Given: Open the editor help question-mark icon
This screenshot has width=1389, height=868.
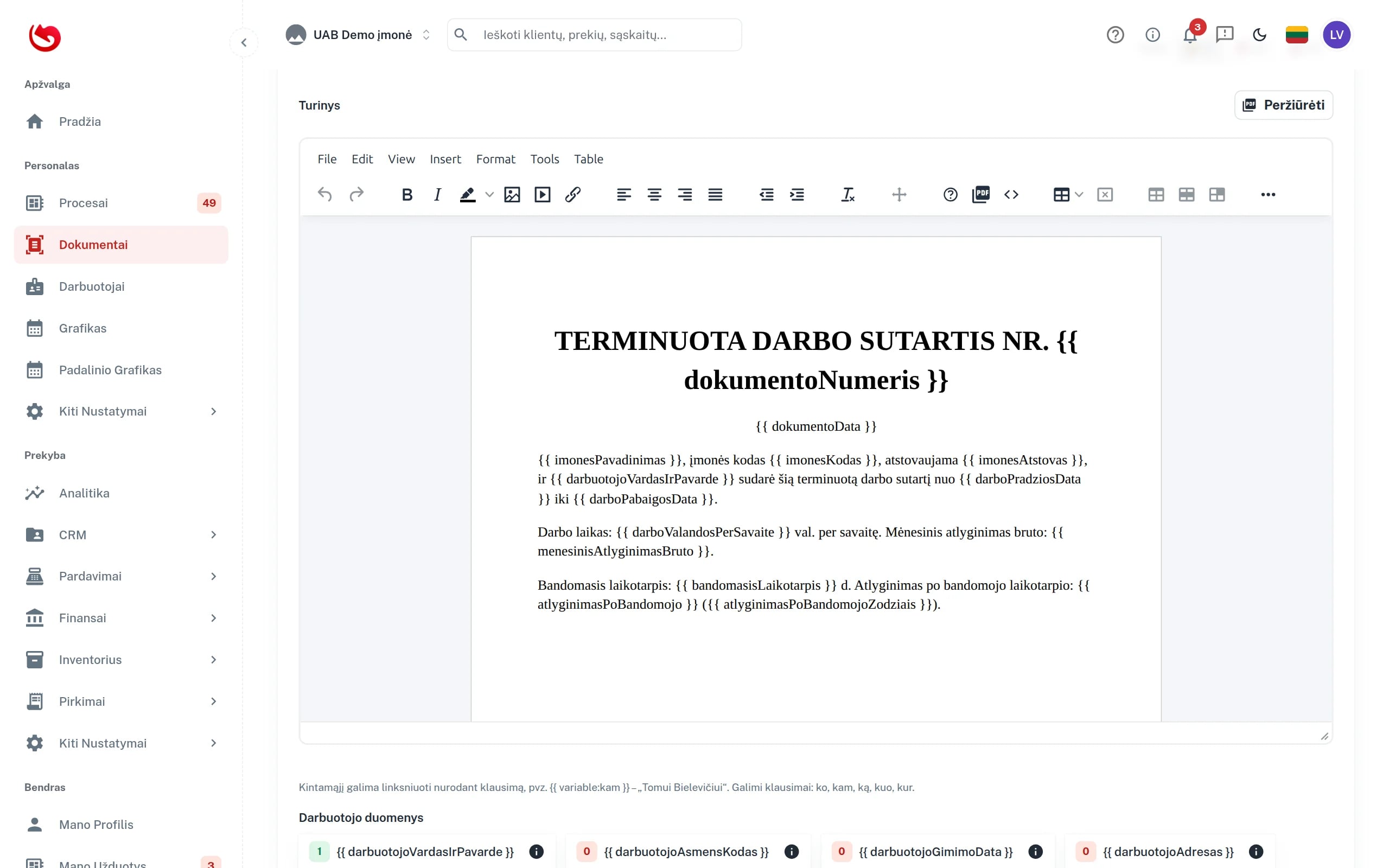Looking at the screenshot, I should click(951, 195).
